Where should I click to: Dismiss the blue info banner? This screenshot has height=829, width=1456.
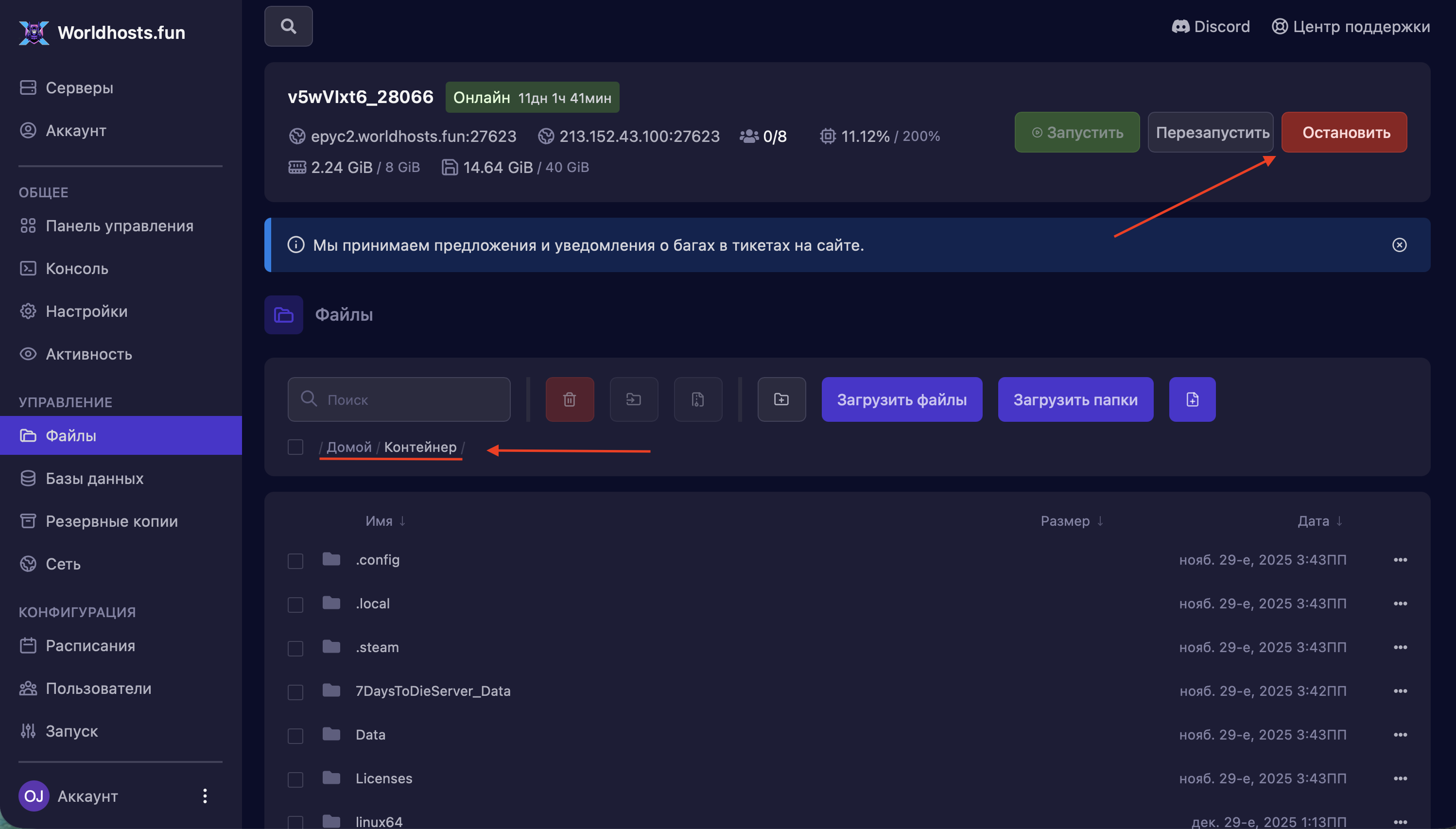[x=1399, y=245]
